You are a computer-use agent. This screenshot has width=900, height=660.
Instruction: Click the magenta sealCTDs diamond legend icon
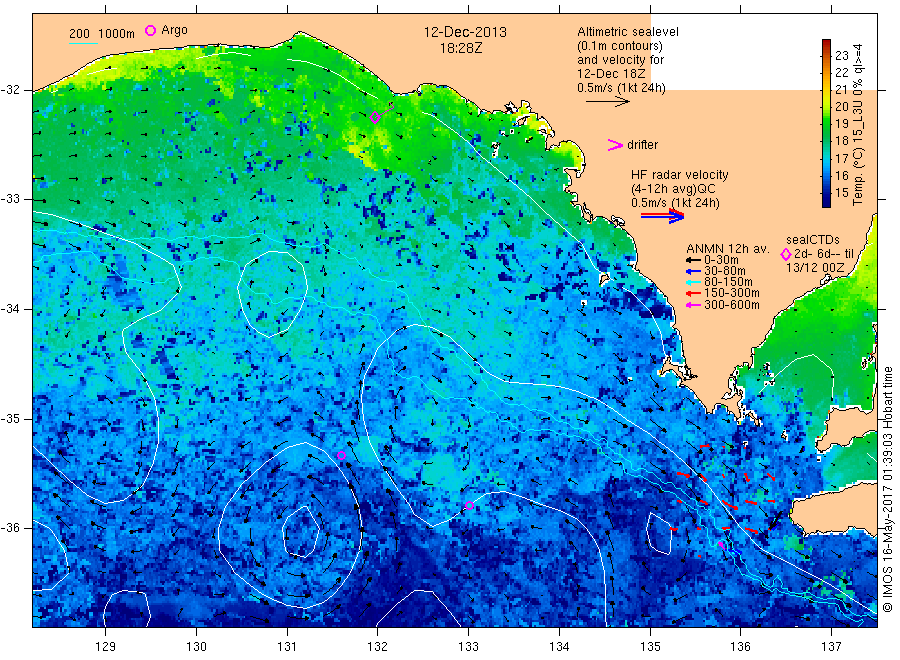point(786,254)
